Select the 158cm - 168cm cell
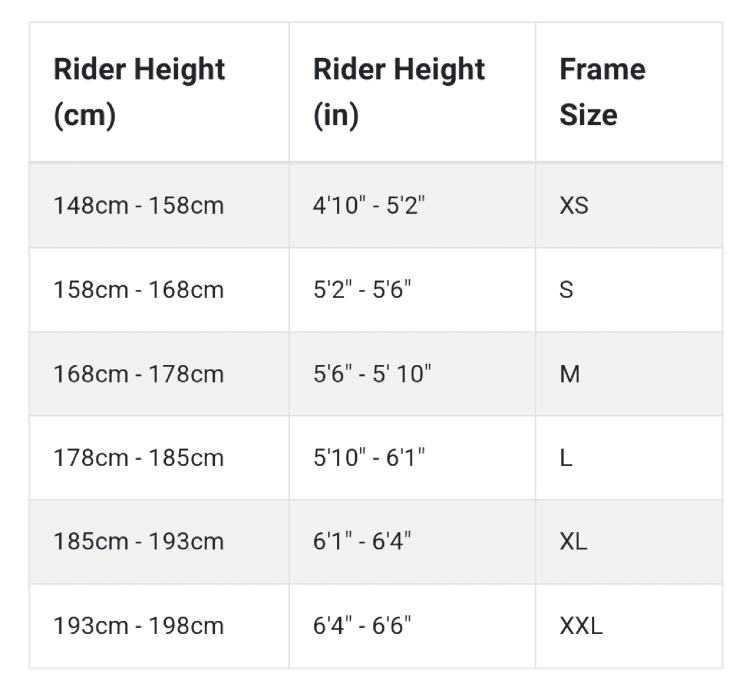 (139, 290)
